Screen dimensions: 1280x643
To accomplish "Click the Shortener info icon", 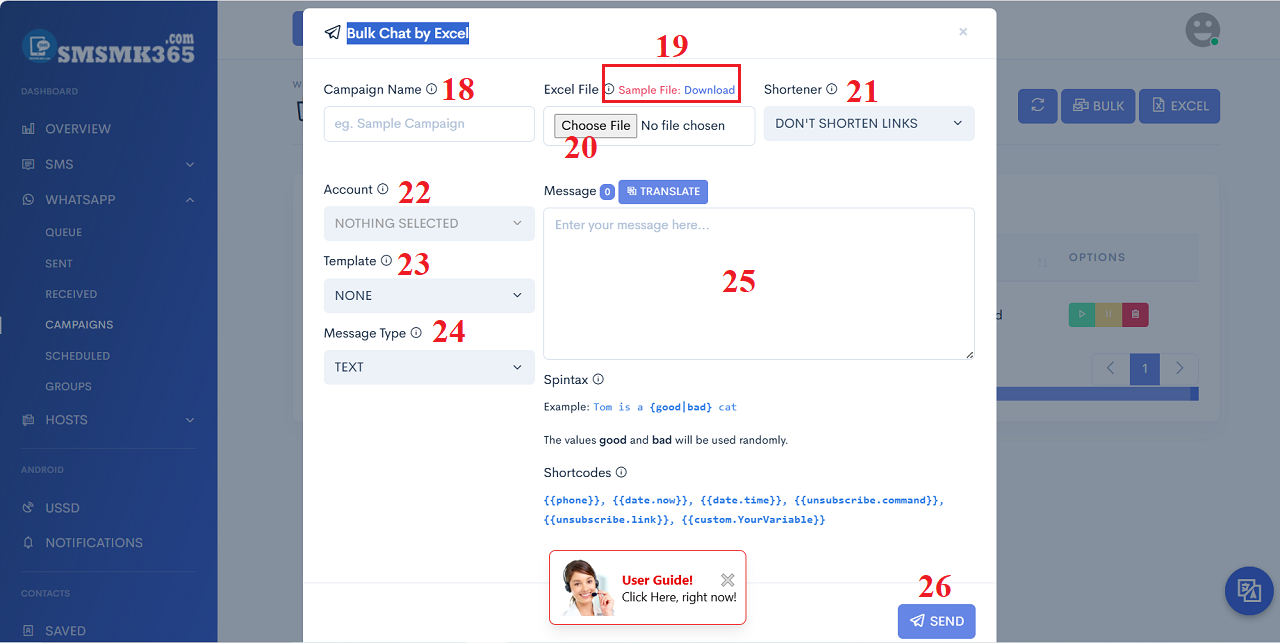I will click(x=831, y=89).
